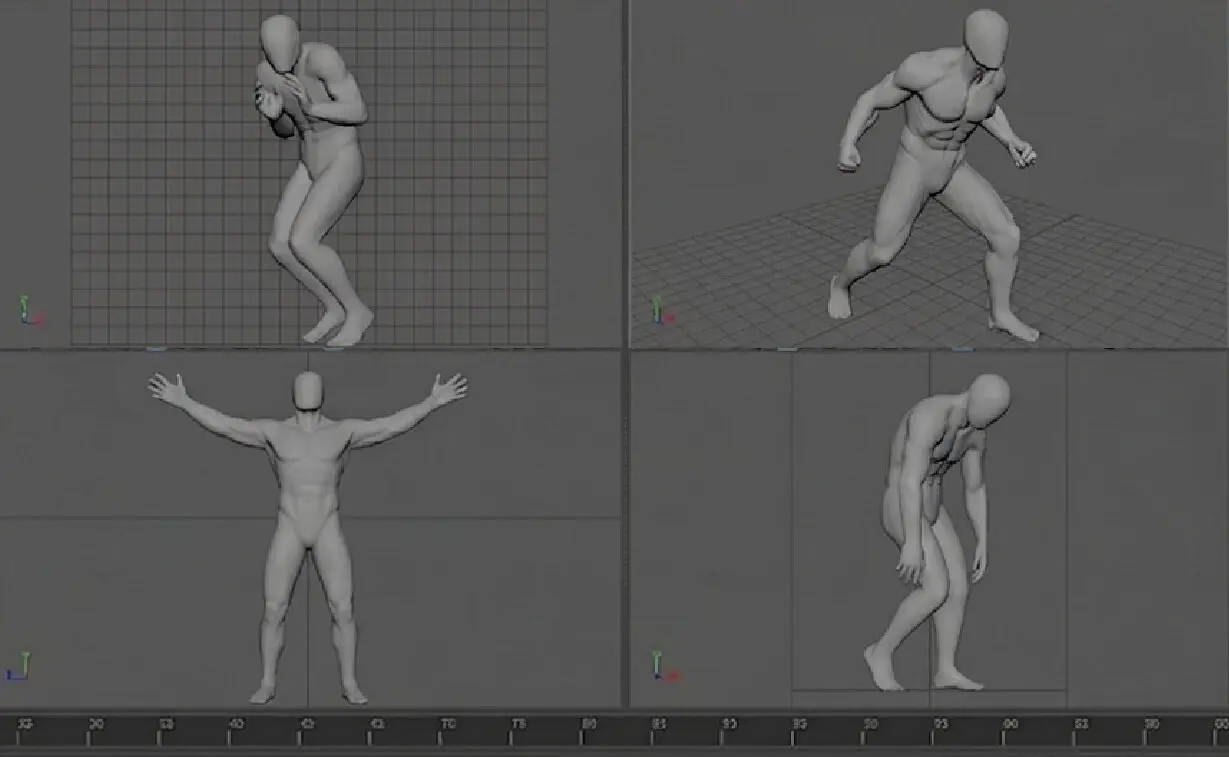
Task: Click the axis gizmo in the bottom-left viewport
Action: 20,666
